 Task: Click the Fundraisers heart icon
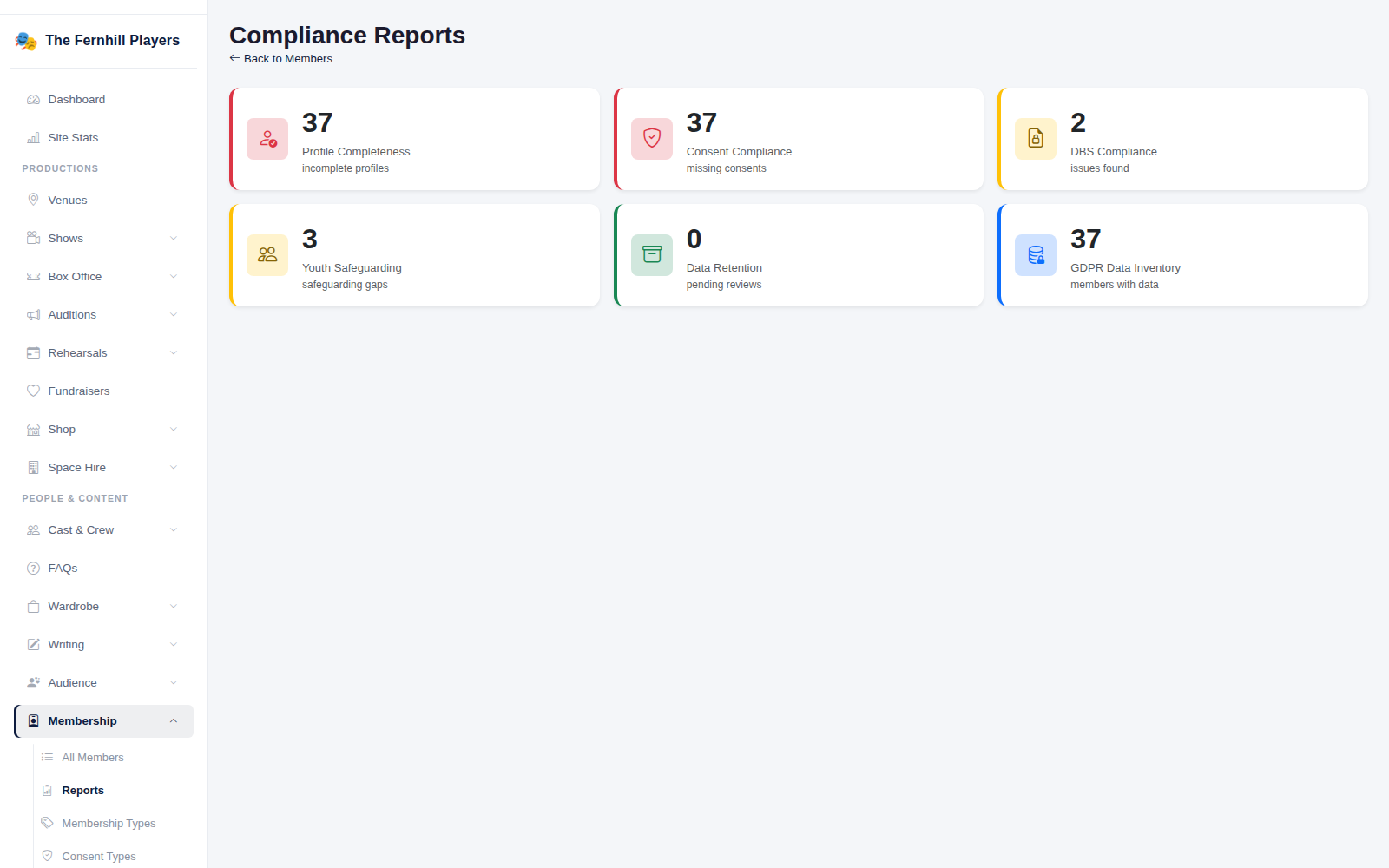(34, 391)
